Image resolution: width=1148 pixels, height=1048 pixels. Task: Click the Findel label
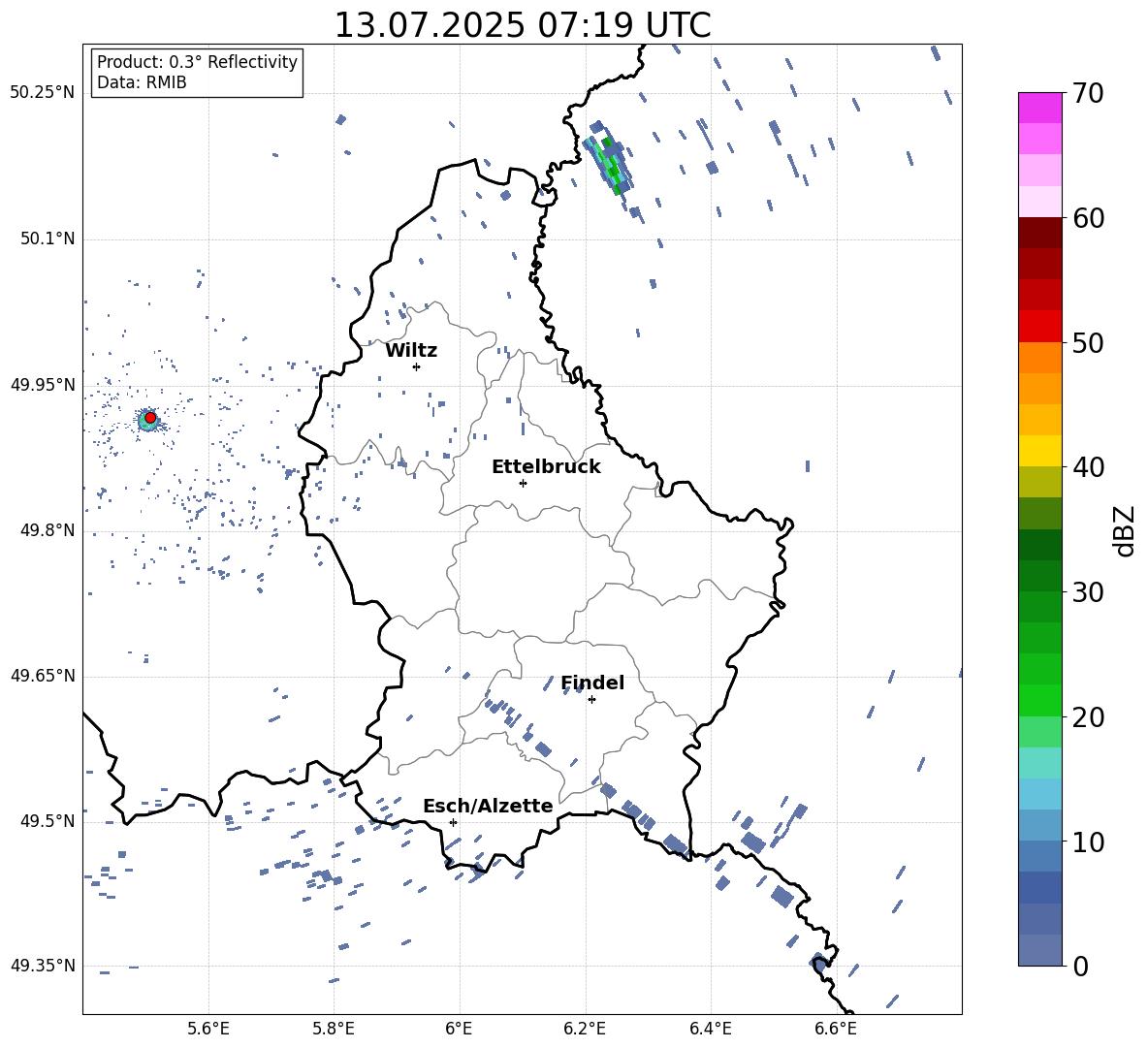coord(592,683)
